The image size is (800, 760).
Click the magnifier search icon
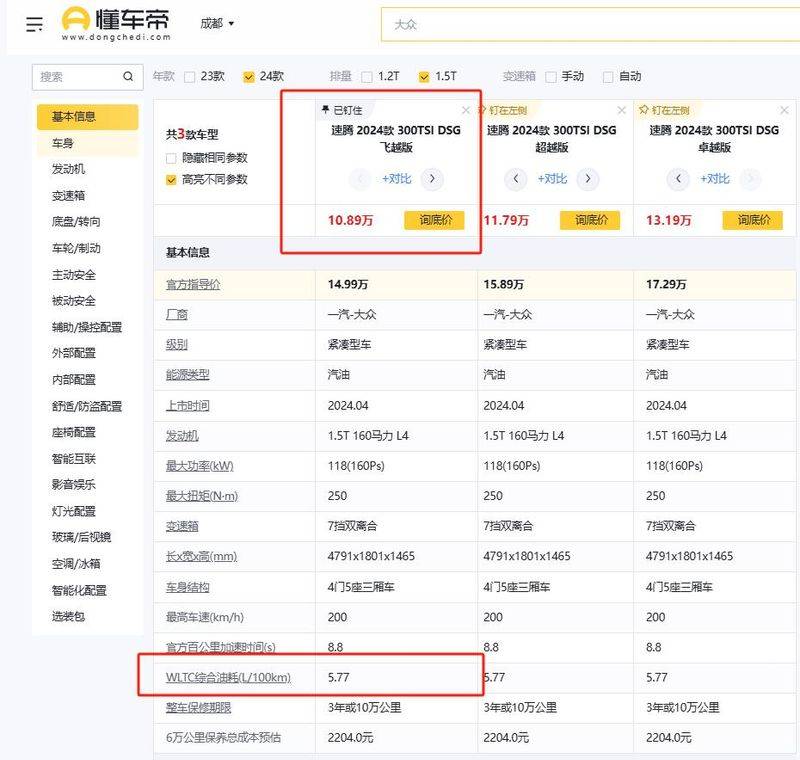tap(128, 77)
